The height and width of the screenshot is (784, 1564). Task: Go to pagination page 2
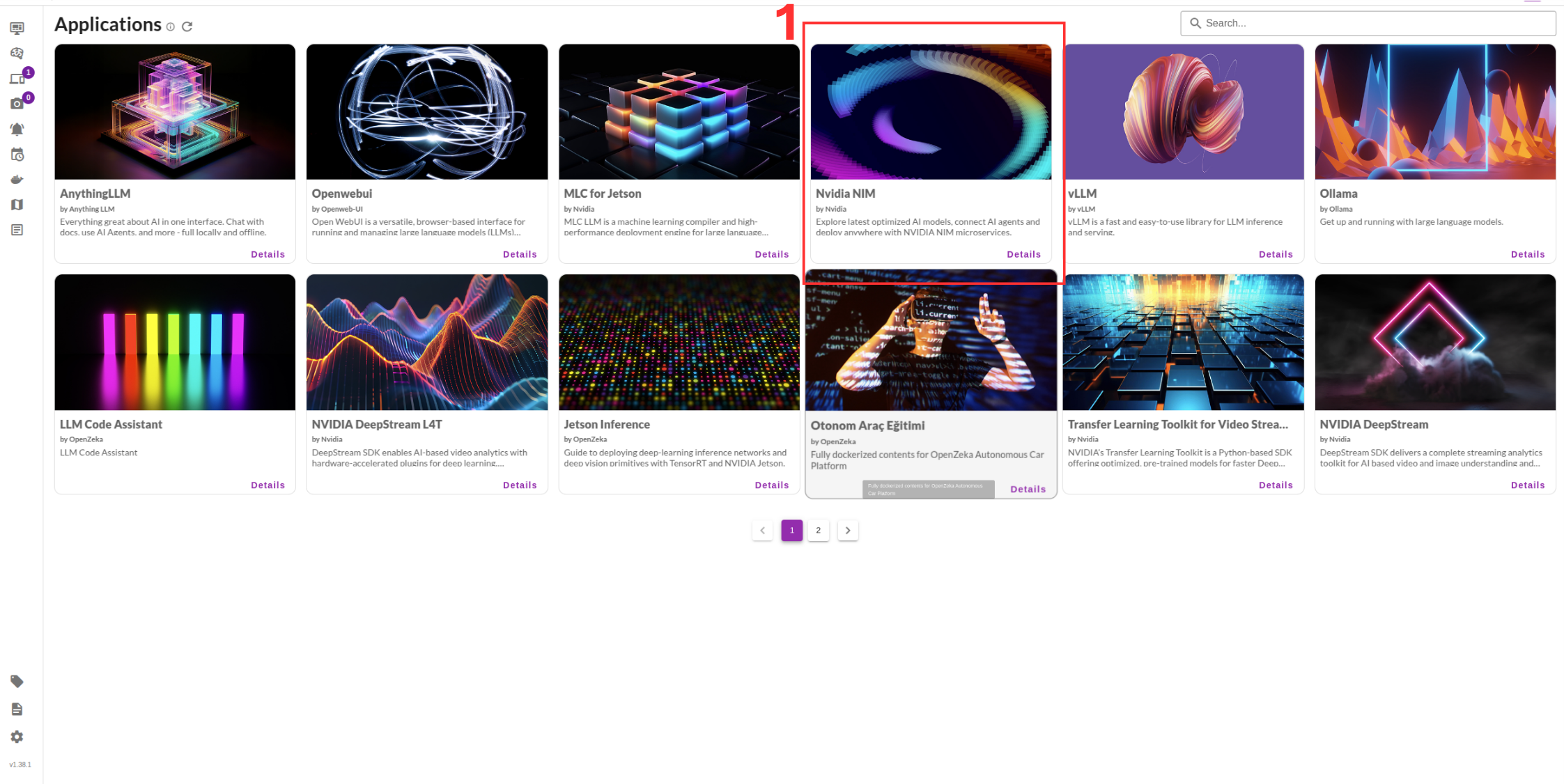pyautogui.click(x=818, y=531)
